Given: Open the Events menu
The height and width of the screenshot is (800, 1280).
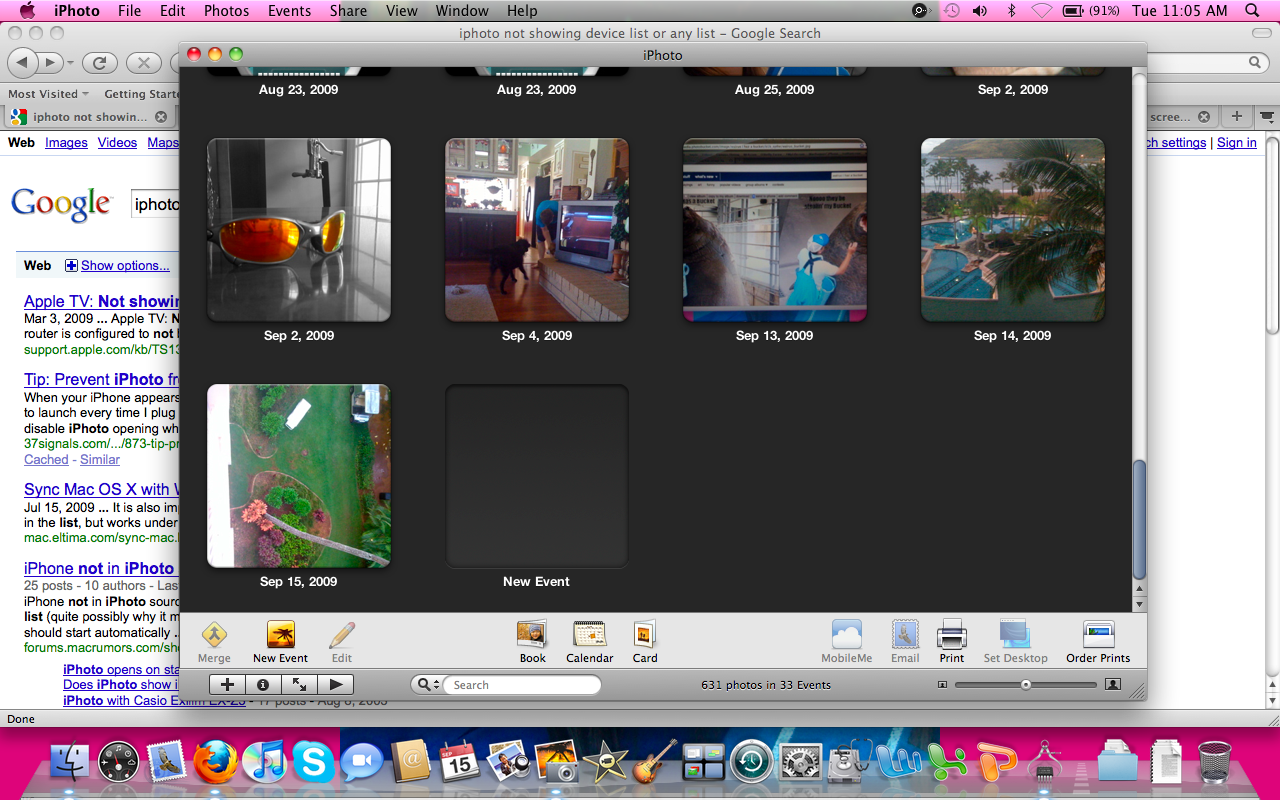Looking at the screenshot, I should tap(289, 11).
